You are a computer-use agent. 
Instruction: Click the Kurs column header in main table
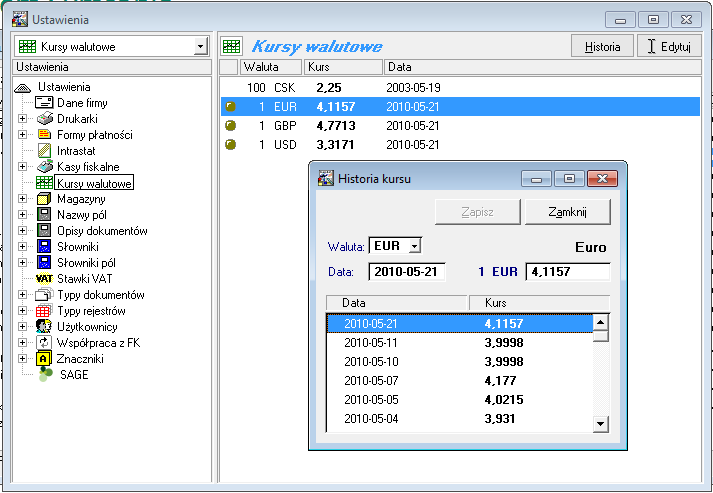point(343,67)
